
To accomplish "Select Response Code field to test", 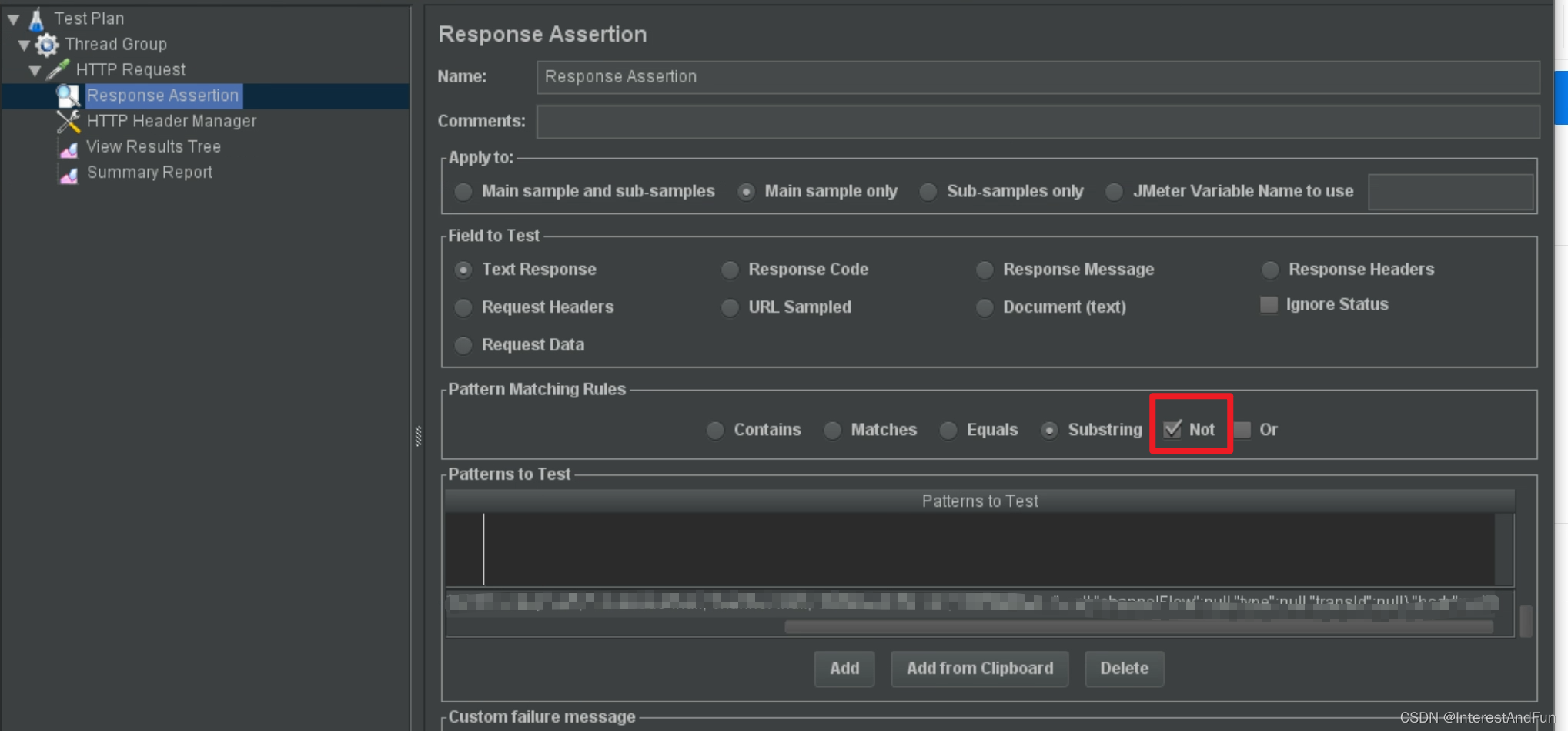I will tap(730, 270).
